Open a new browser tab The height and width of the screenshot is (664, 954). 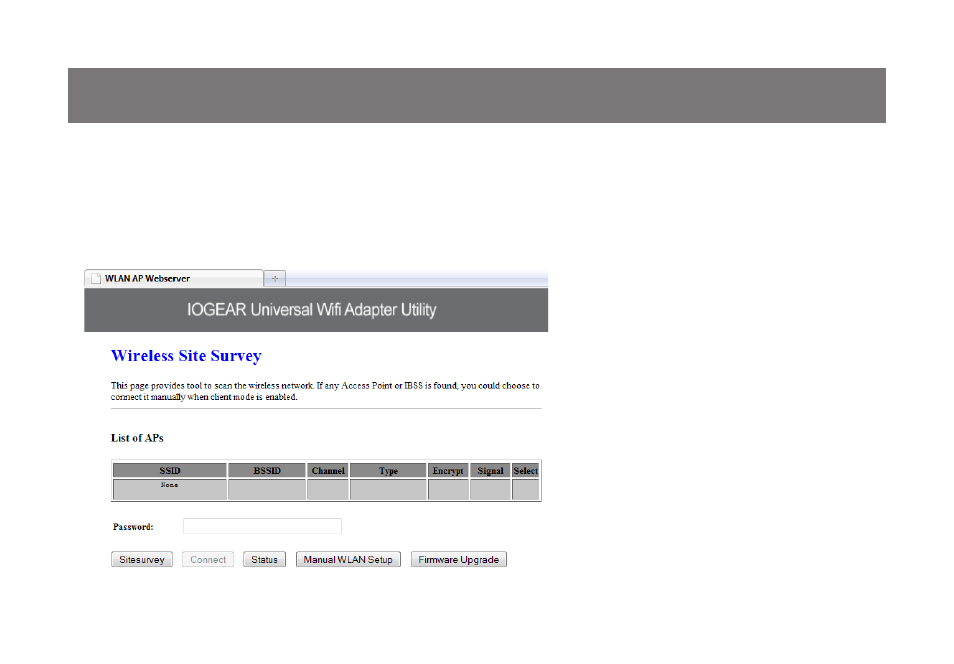click(x=275, y=279)
